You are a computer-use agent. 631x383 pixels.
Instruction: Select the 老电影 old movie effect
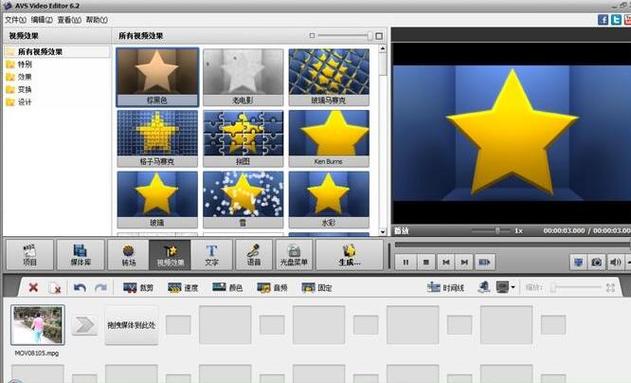coord(243,77)
